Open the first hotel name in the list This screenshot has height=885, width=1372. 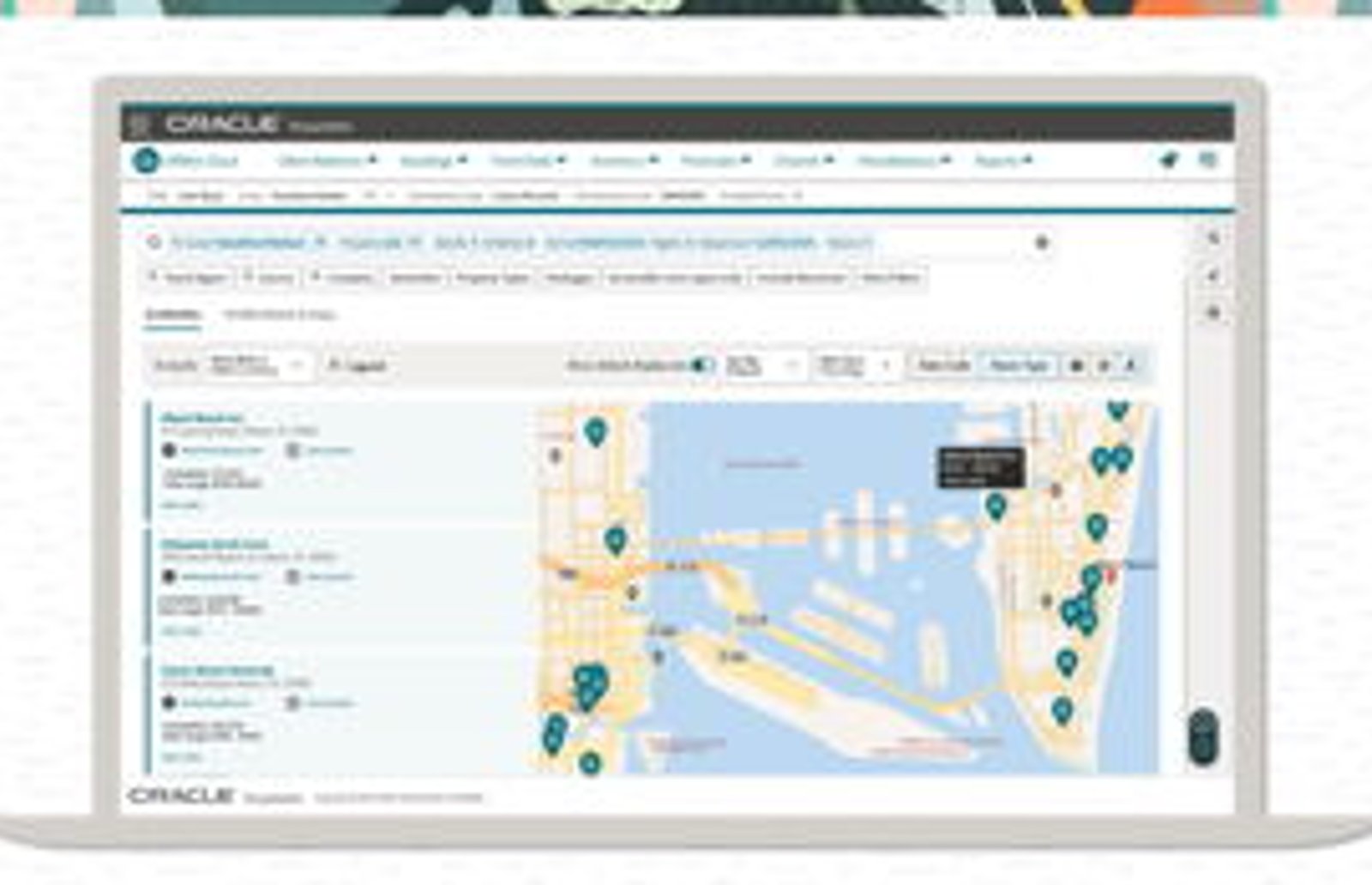[202, 418]
